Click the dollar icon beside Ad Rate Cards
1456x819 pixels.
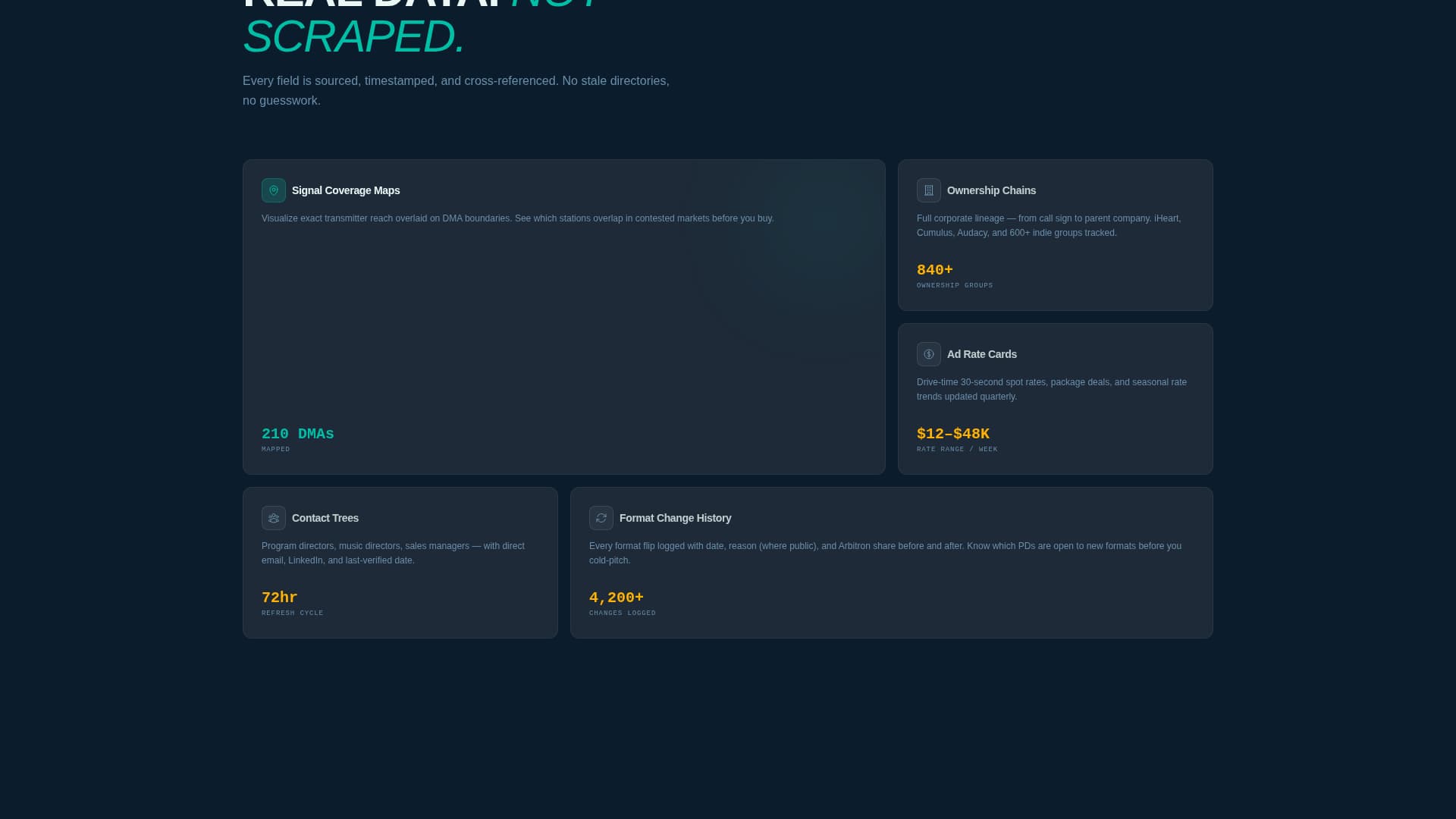coord(929,354)
